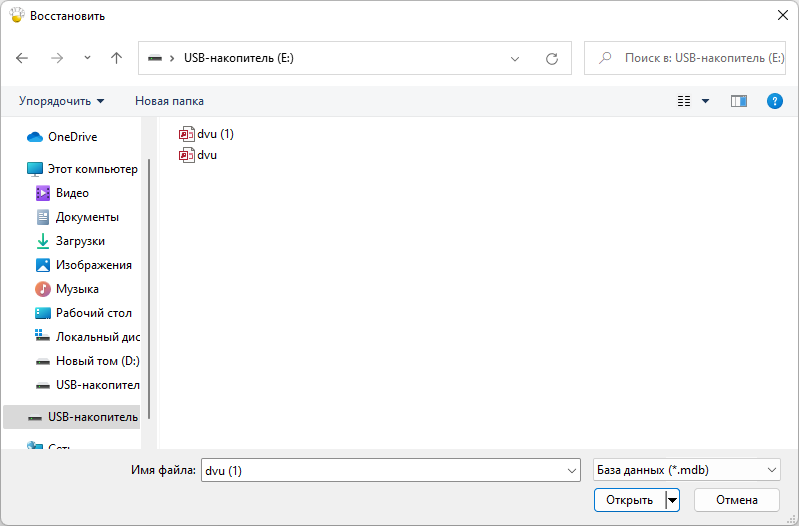Expand the recent locations dropdown arrow

pos(87,58)
